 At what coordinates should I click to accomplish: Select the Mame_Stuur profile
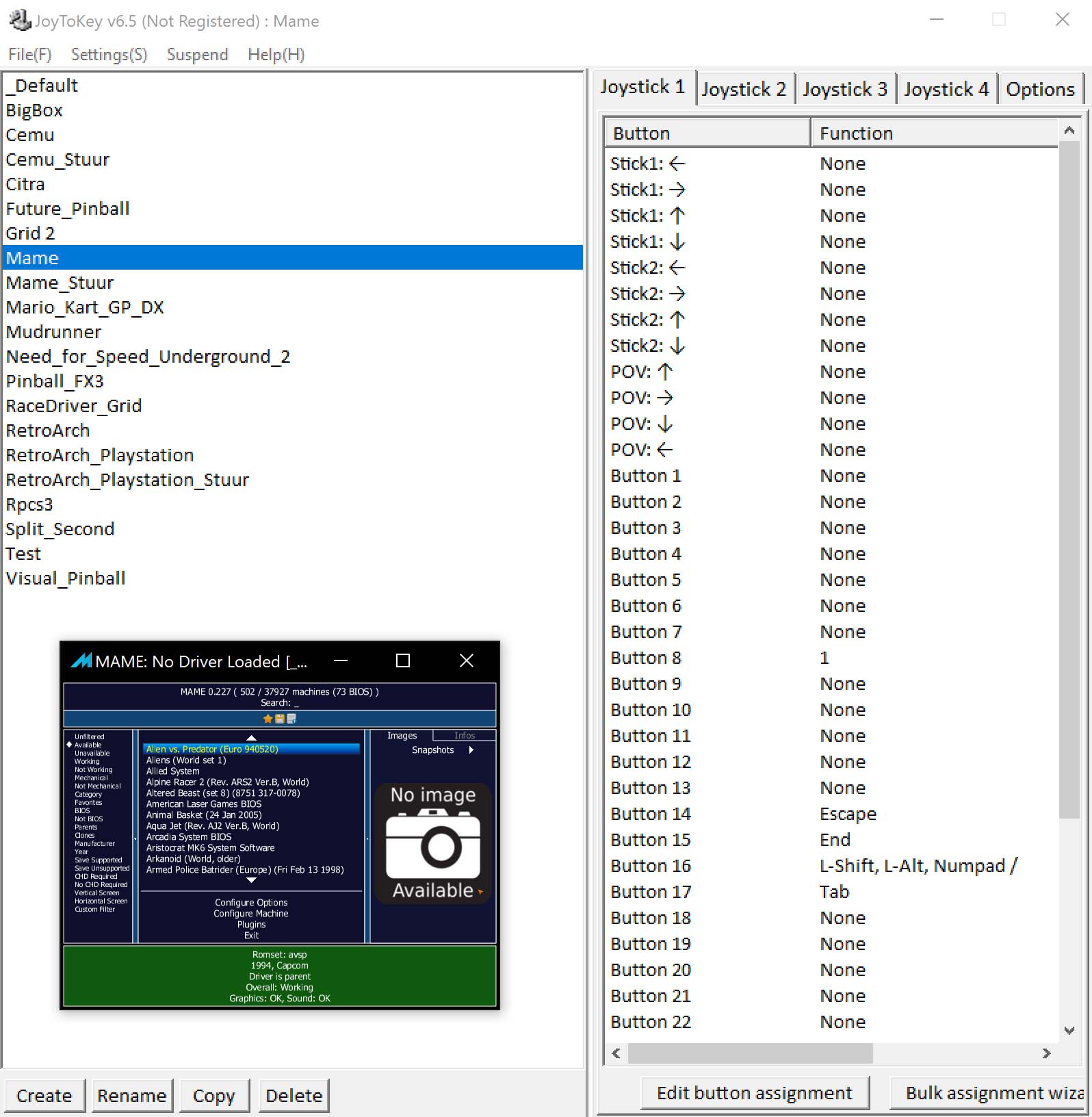pos(293,283)
